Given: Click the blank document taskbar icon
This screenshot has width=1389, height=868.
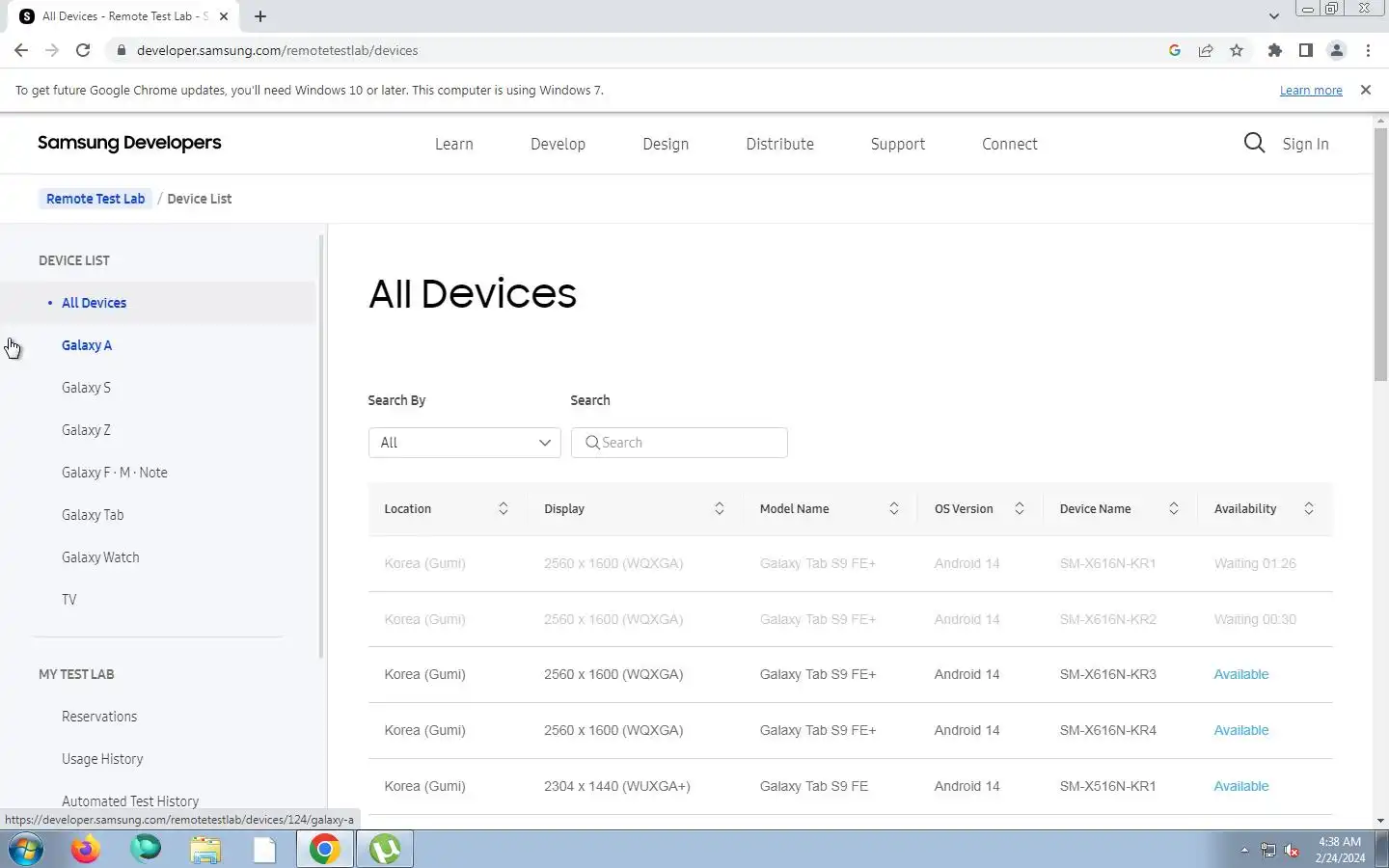Looking at the screenshot, I should click(265, 850).
